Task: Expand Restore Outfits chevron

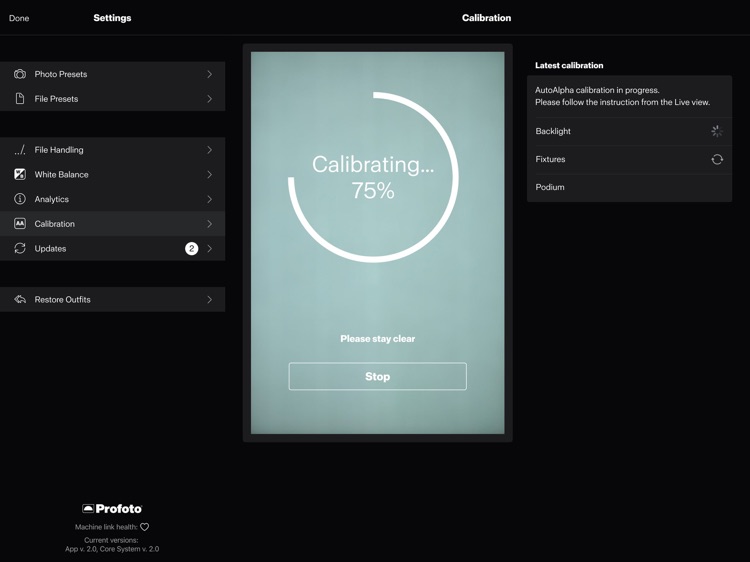Action: pyautogui.click(x=210, y=299)
